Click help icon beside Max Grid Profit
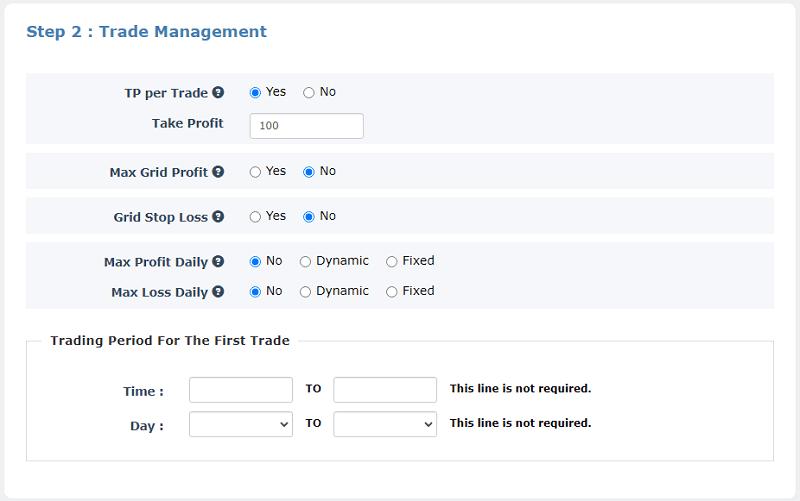Viewport: 800px width, 501px height. (x=219, y=172)
